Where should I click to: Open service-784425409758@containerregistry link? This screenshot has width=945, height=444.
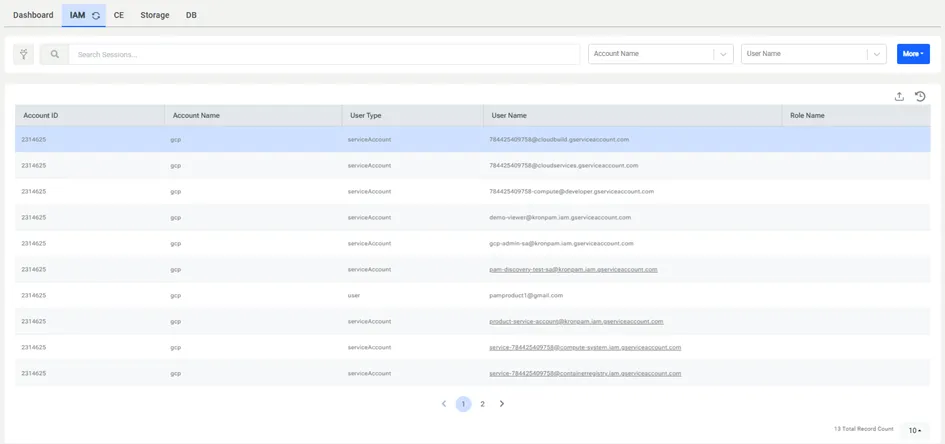pyautogui.click(x=585, y=373)
